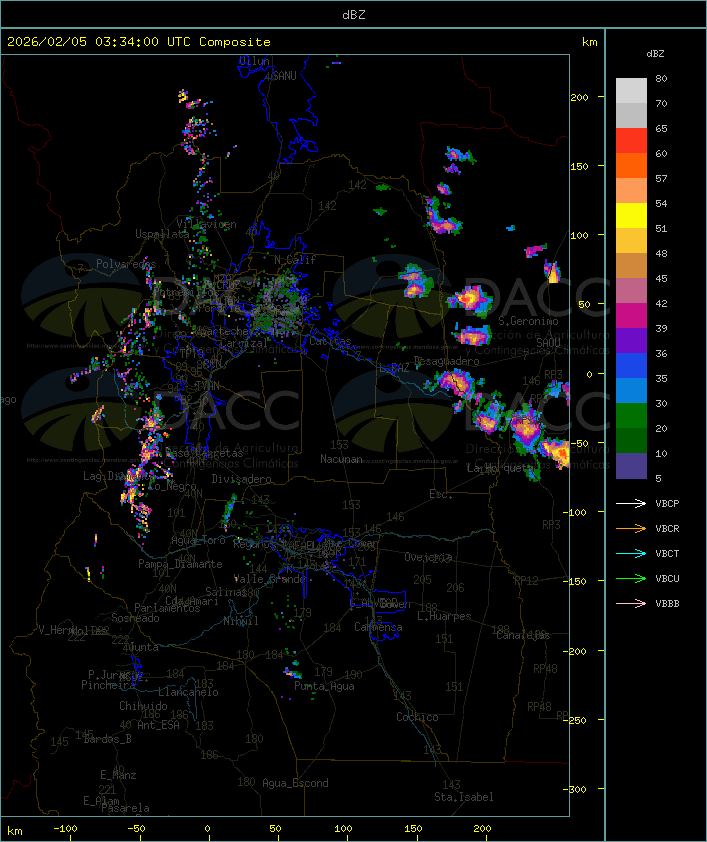Viewport: 707px width, 842px height.
Task: Click the Agua_Escond map label
Action: 295,783
